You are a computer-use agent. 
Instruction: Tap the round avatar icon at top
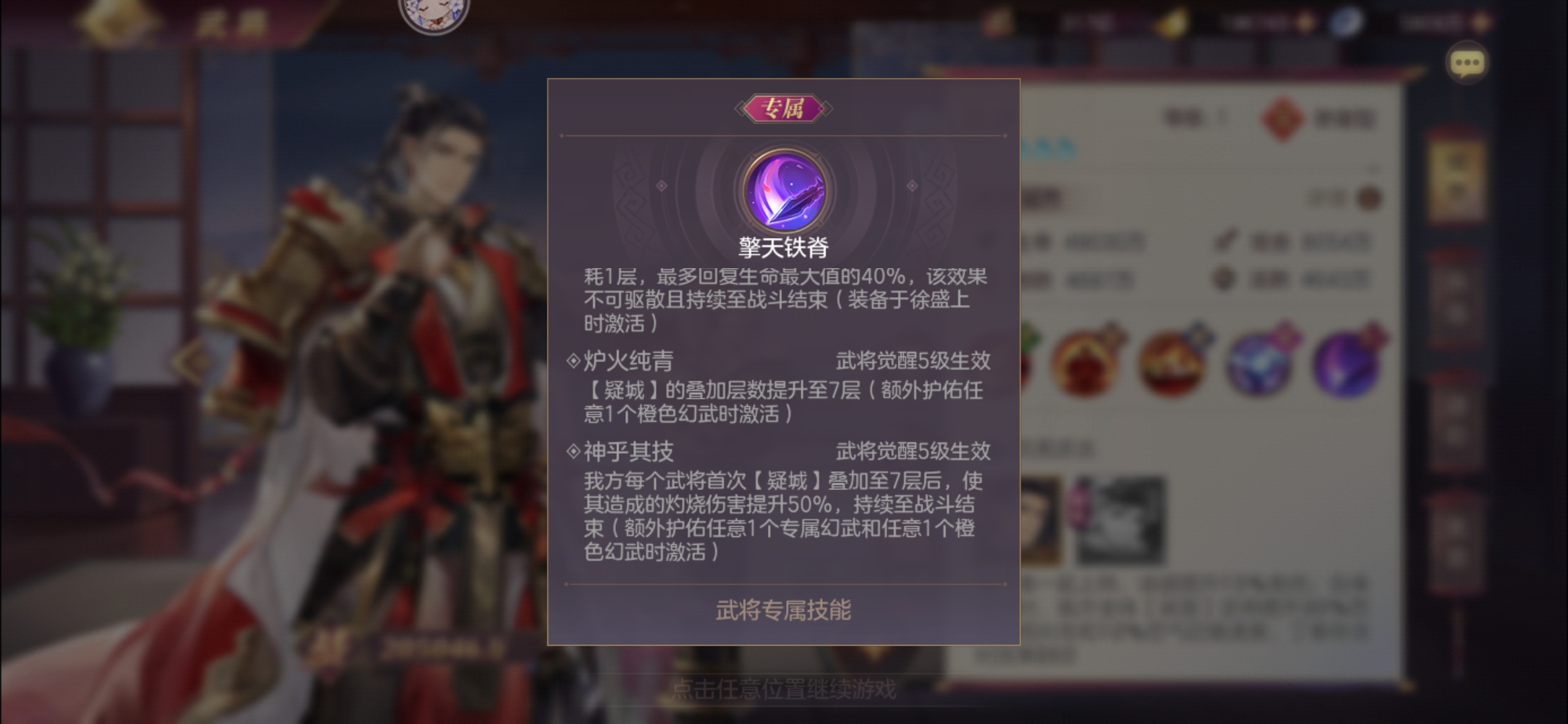tap(434, 13)
